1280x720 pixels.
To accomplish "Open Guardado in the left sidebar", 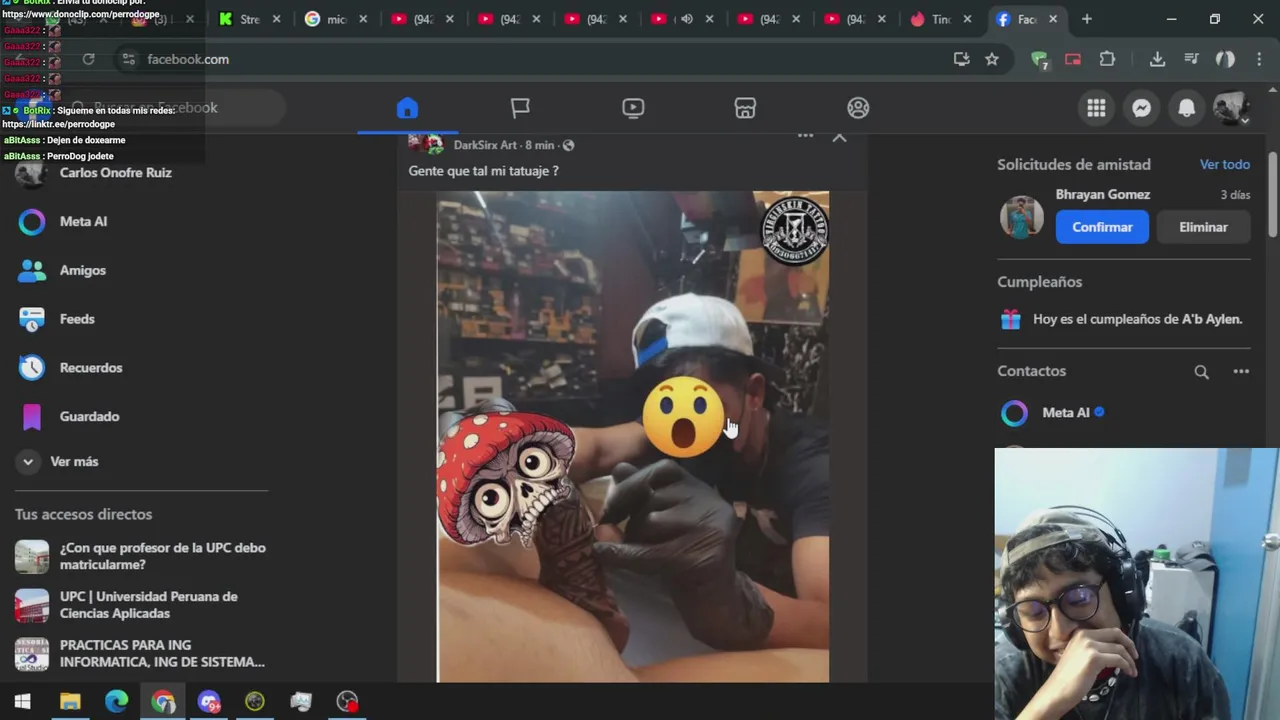I will tap(89, 417).
